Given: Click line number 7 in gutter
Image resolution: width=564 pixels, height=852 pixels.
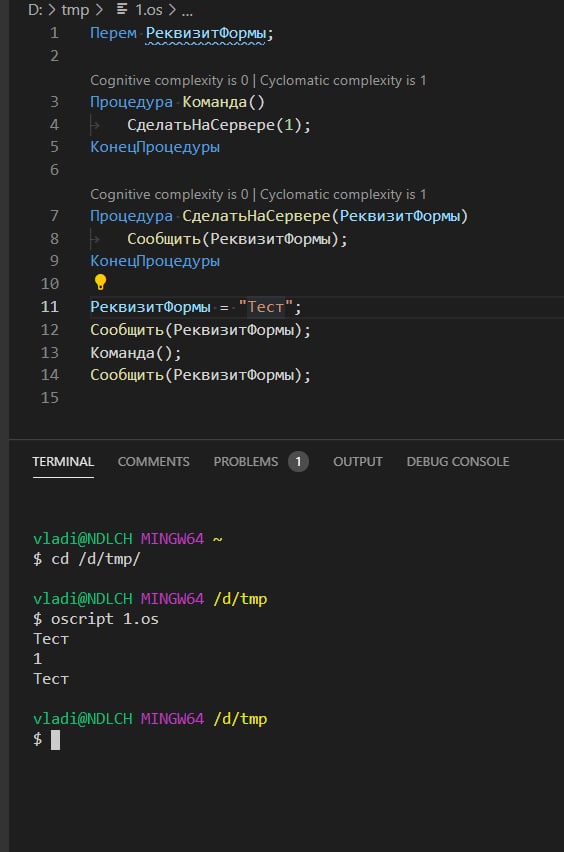Looking at the screenshot, I should click(x=54, y=216).
